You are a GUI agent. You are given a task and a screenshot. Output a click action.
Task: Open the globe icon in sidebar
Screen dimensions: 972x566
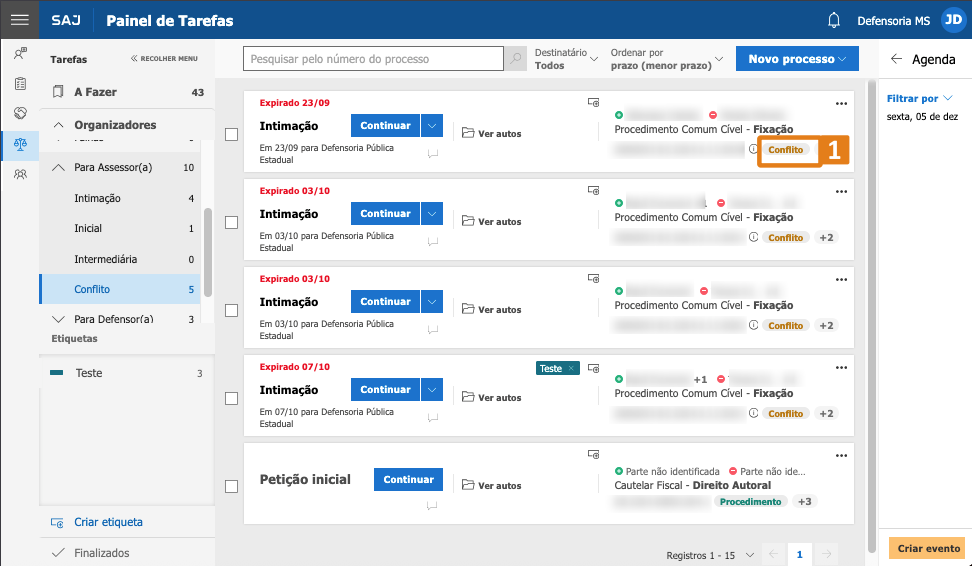(20, 113)
